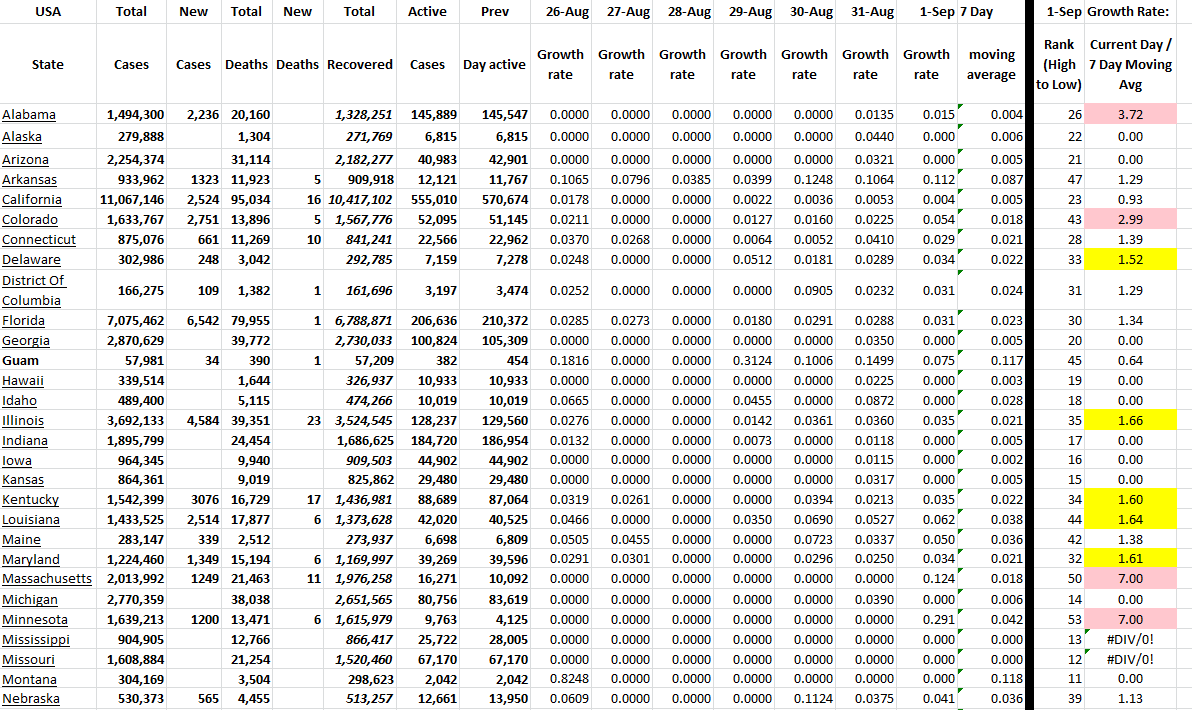Image resolution: width=1192 pixels, height=710 pixels.
Task: Open the Kentucky state link
Action: tap(31, 500)
